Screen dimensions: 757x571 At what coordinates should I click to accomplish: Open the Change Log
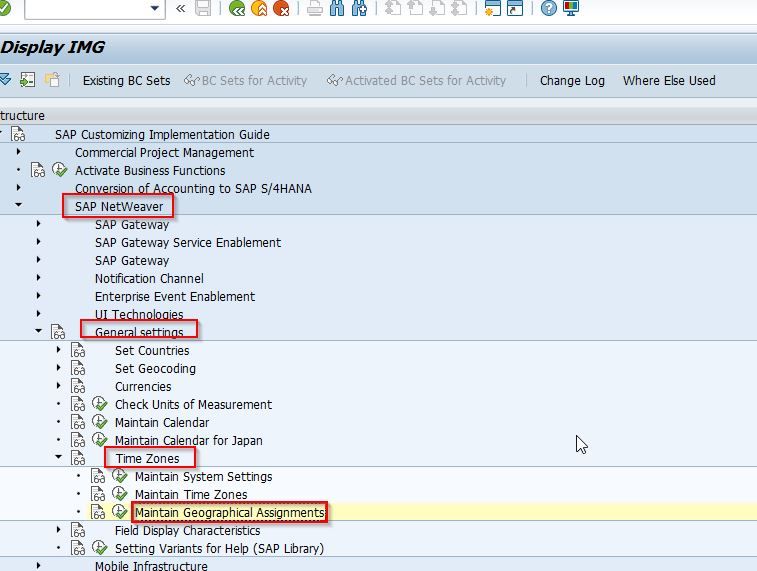pos(572,81)
